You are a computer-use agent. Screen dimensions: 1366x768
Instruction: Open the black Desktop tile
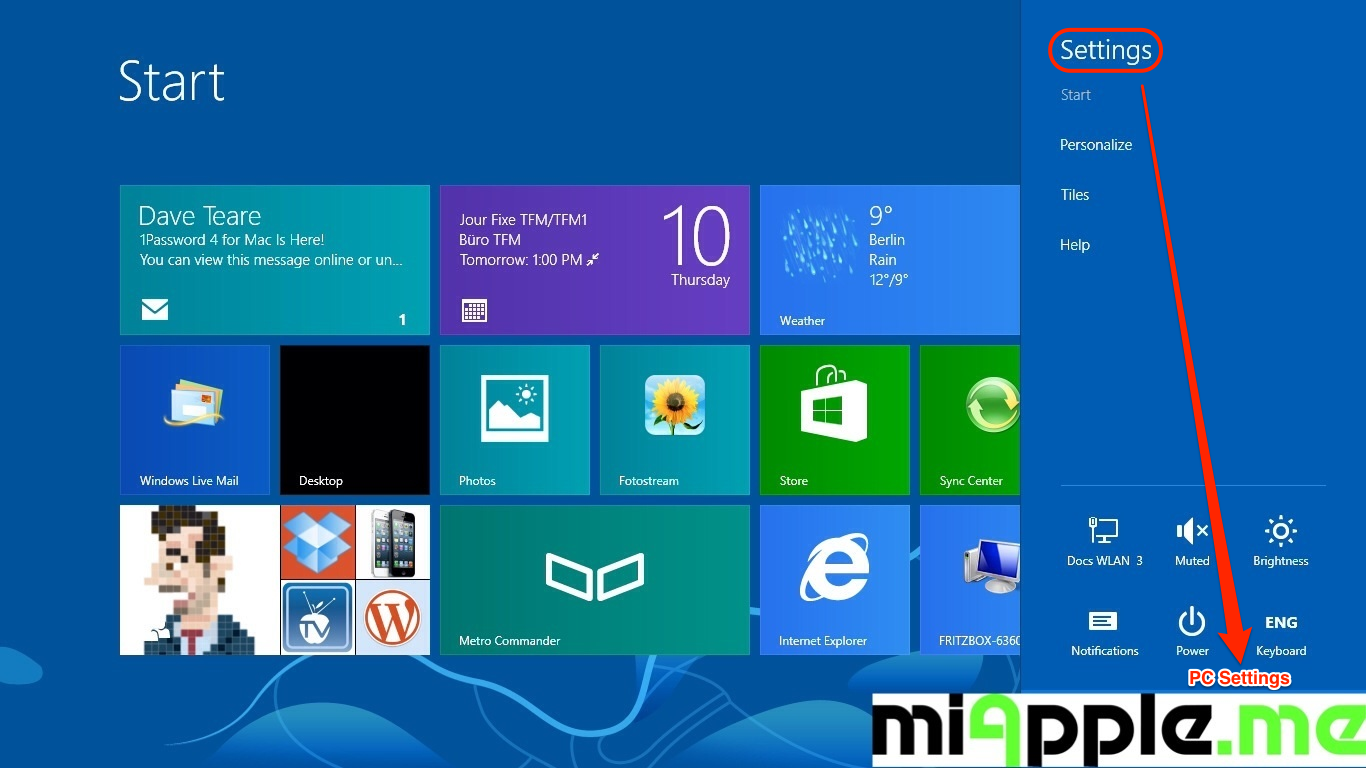354,420
